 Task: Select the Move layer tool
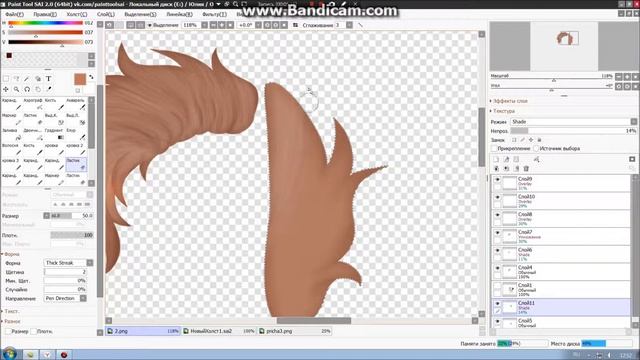pos(6,89)
